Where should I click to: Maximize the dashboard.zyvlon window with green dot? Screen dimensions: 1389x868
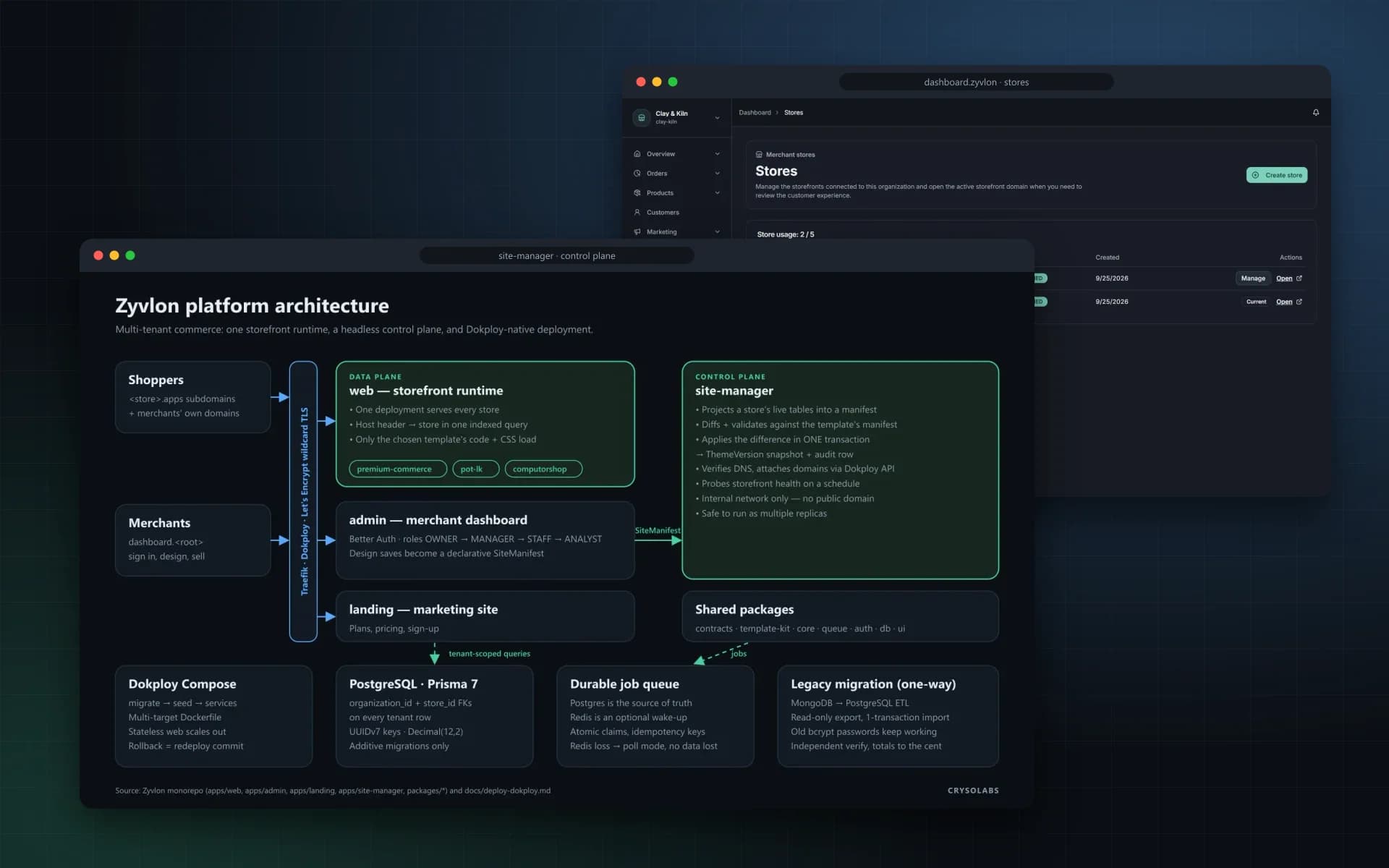tap(673, 82)
